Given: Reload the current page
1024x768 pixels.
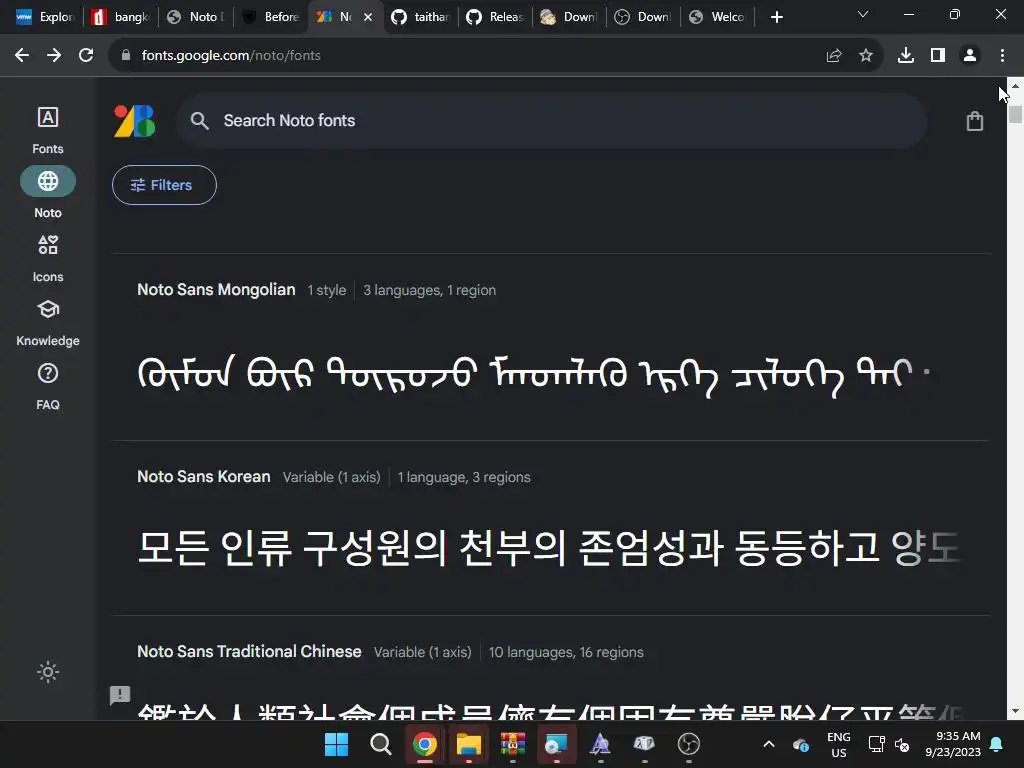Looking at the screenshot, I should click(x=86, y=56).
